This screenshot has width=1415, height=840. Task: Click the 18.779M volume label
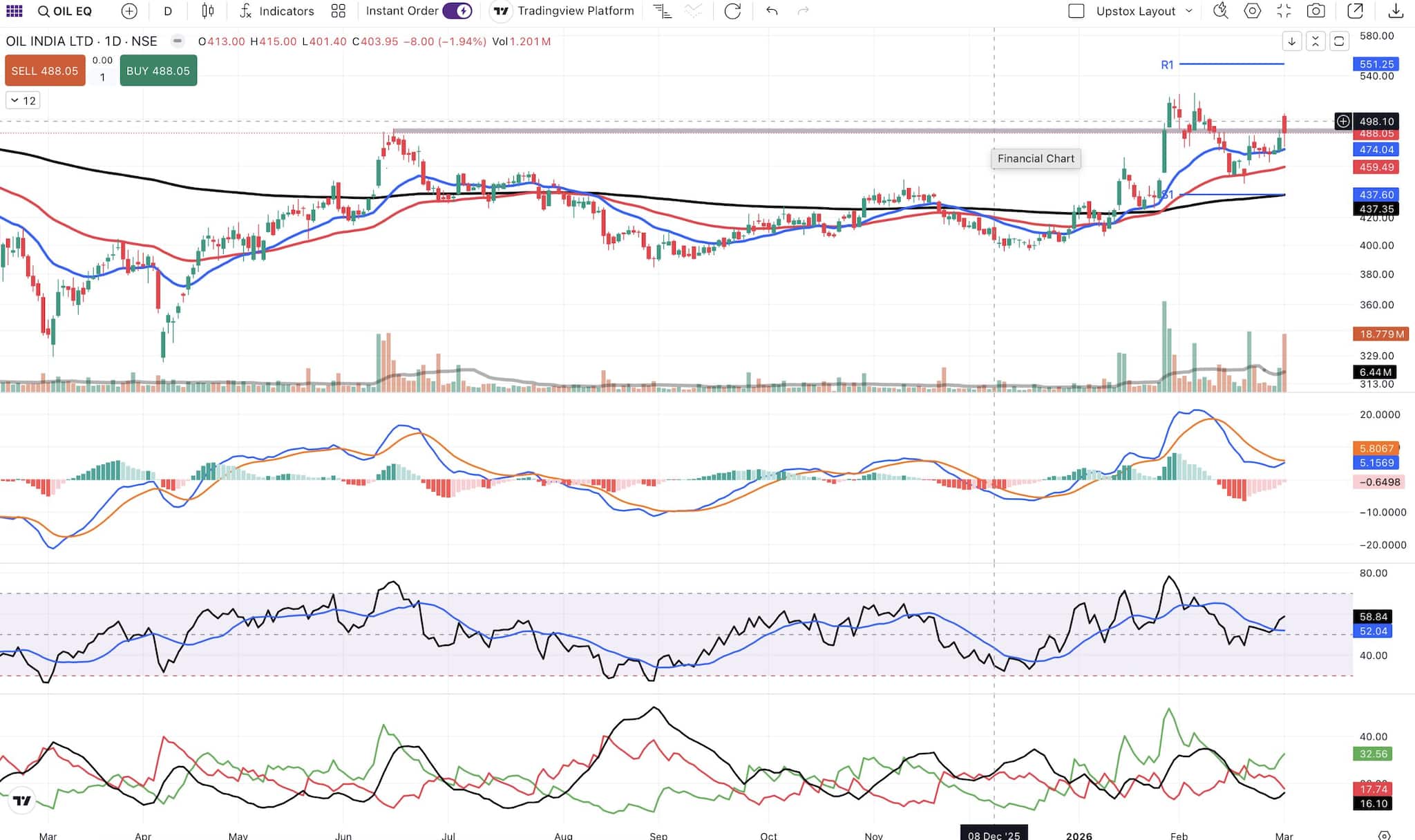point(1381,334)
